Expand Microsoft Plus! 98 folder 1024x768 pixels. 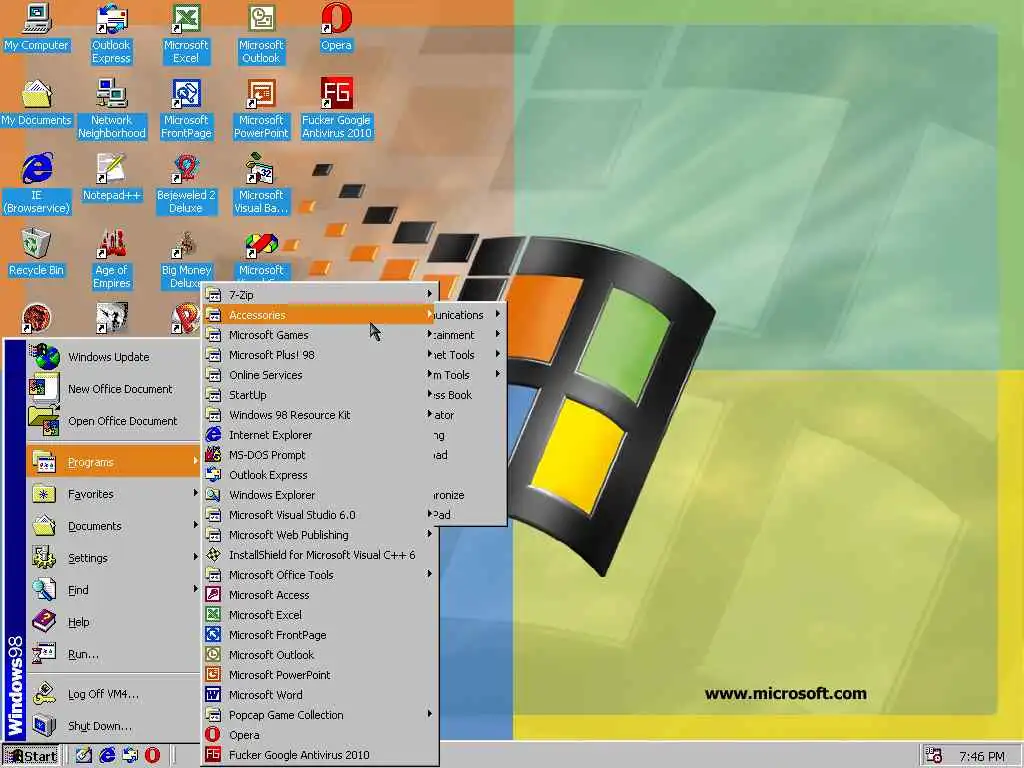(x=320, y=355)
